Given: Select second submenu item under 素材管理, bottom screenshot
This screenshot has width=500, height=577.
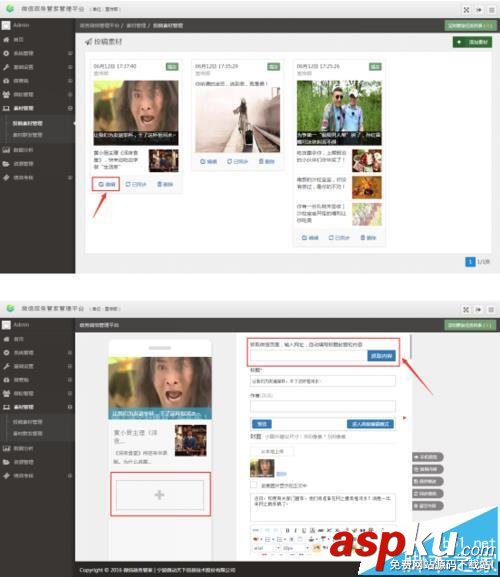Looking at the screenshot, I should coord(28,433).
